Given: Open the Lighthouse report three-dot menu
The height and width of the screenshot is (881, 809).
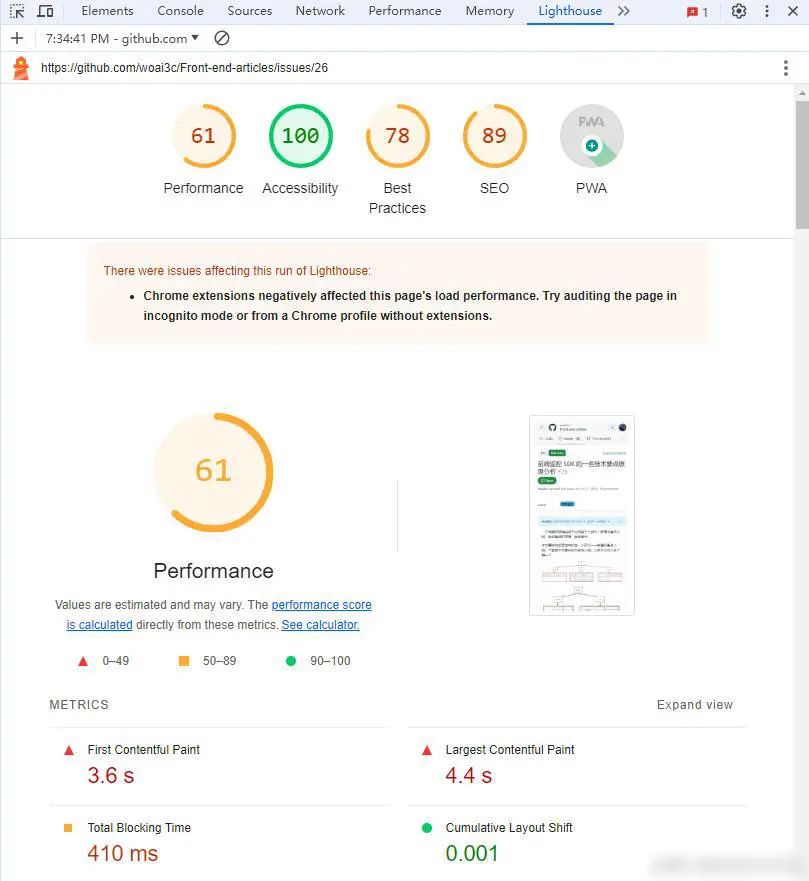Looking at the screenshot, I should 786,68.
